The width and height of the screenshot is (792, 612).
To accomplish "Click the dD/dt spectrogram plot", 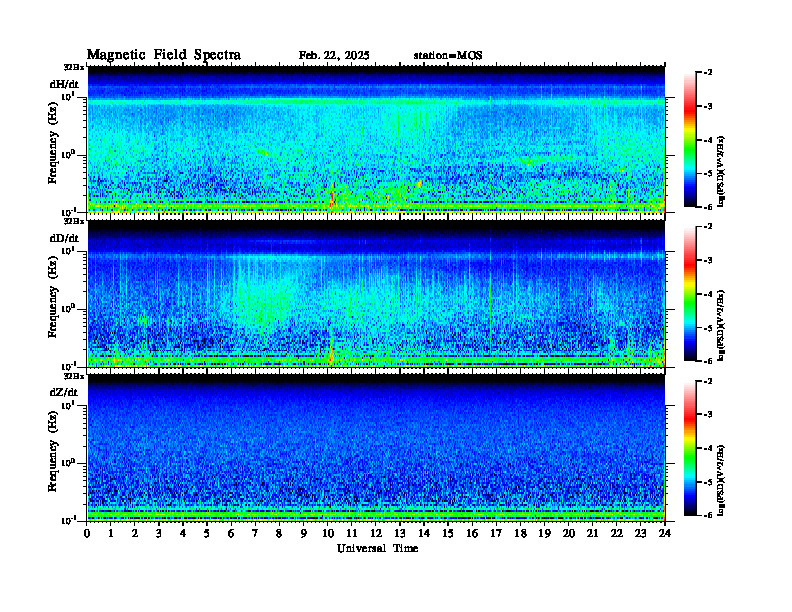I will [x=376, y=293].
